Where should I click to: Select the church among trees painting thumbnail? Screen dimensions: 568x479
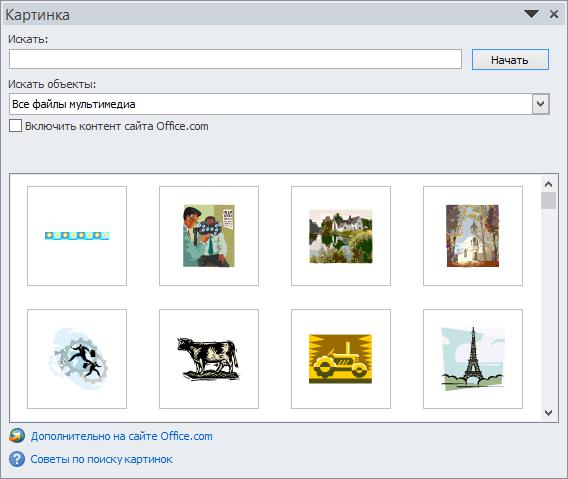473,236
